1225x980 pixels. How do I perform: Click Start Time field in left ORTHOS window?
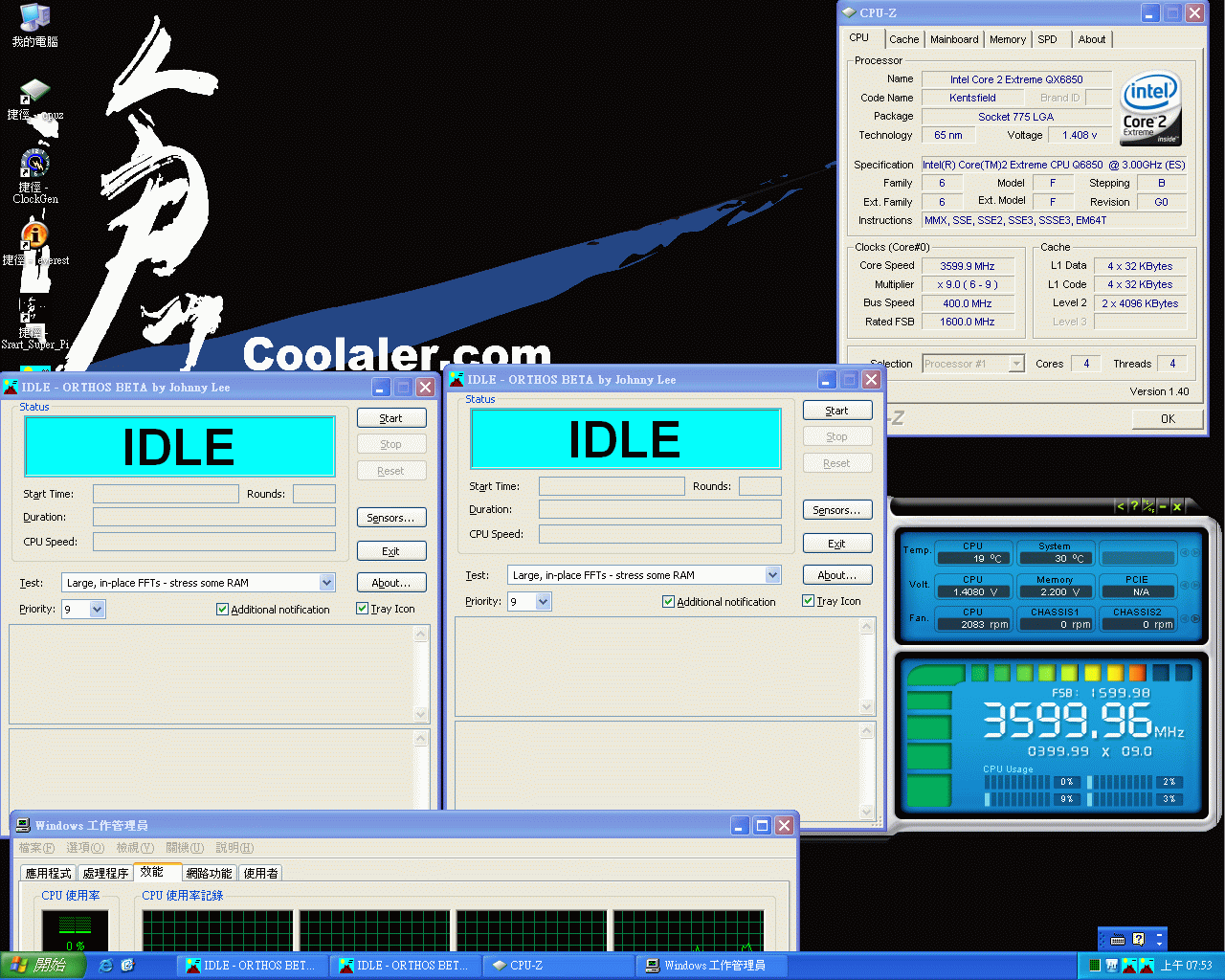coord(166,494)
